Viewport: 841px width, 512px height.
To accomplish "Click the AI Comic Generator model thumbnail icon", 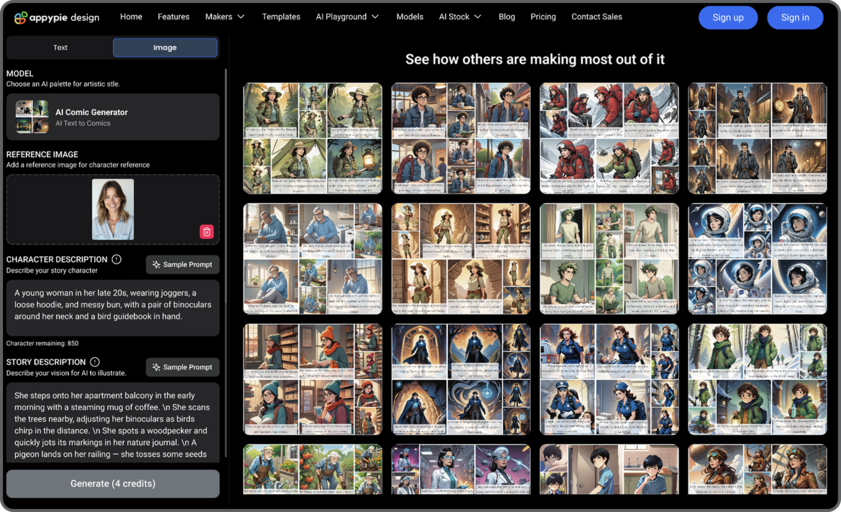I will tap(32, 117).
